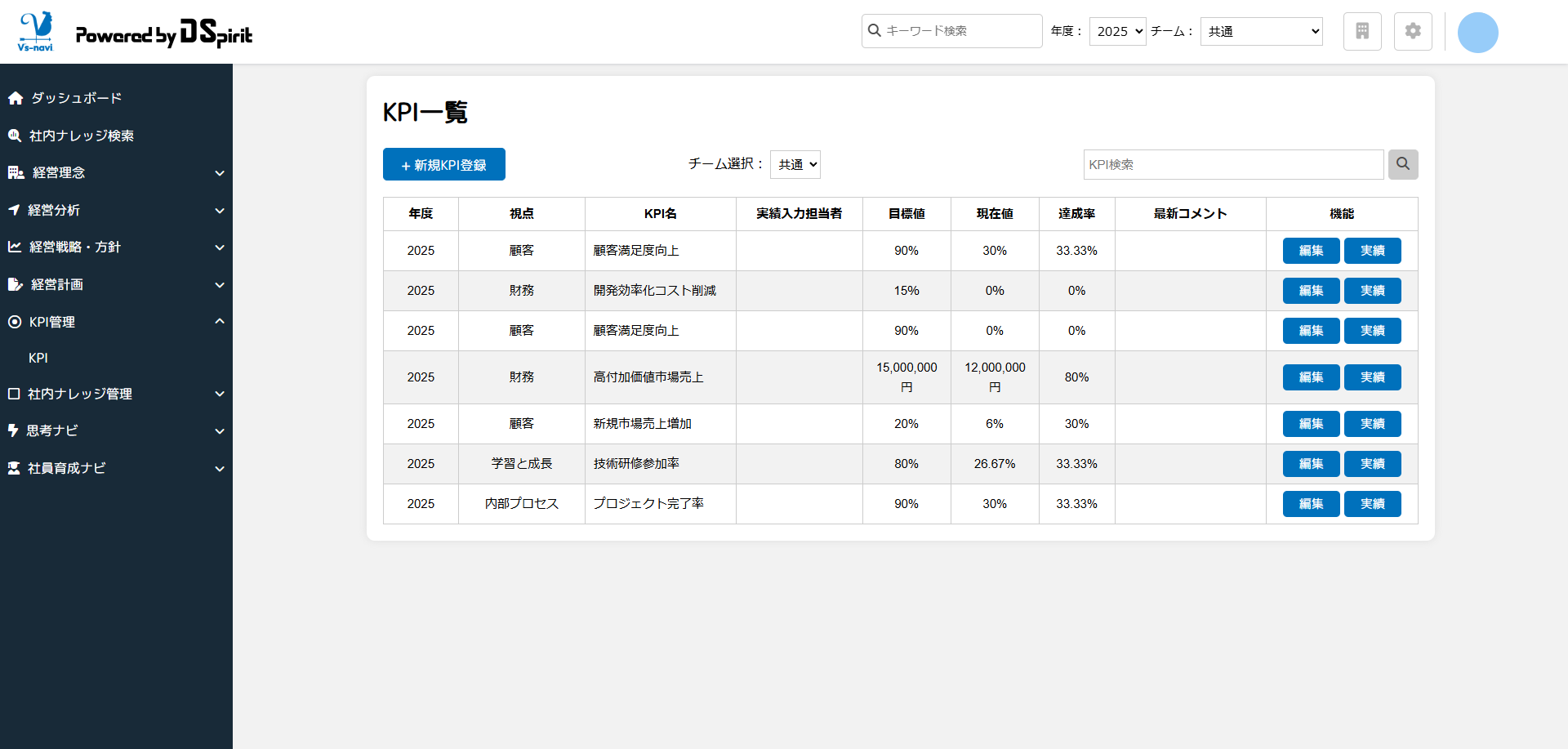1568x749 pixels.
Task: Click the KPI名 column header
Action: pyautogui.click(x=661, y=214)
